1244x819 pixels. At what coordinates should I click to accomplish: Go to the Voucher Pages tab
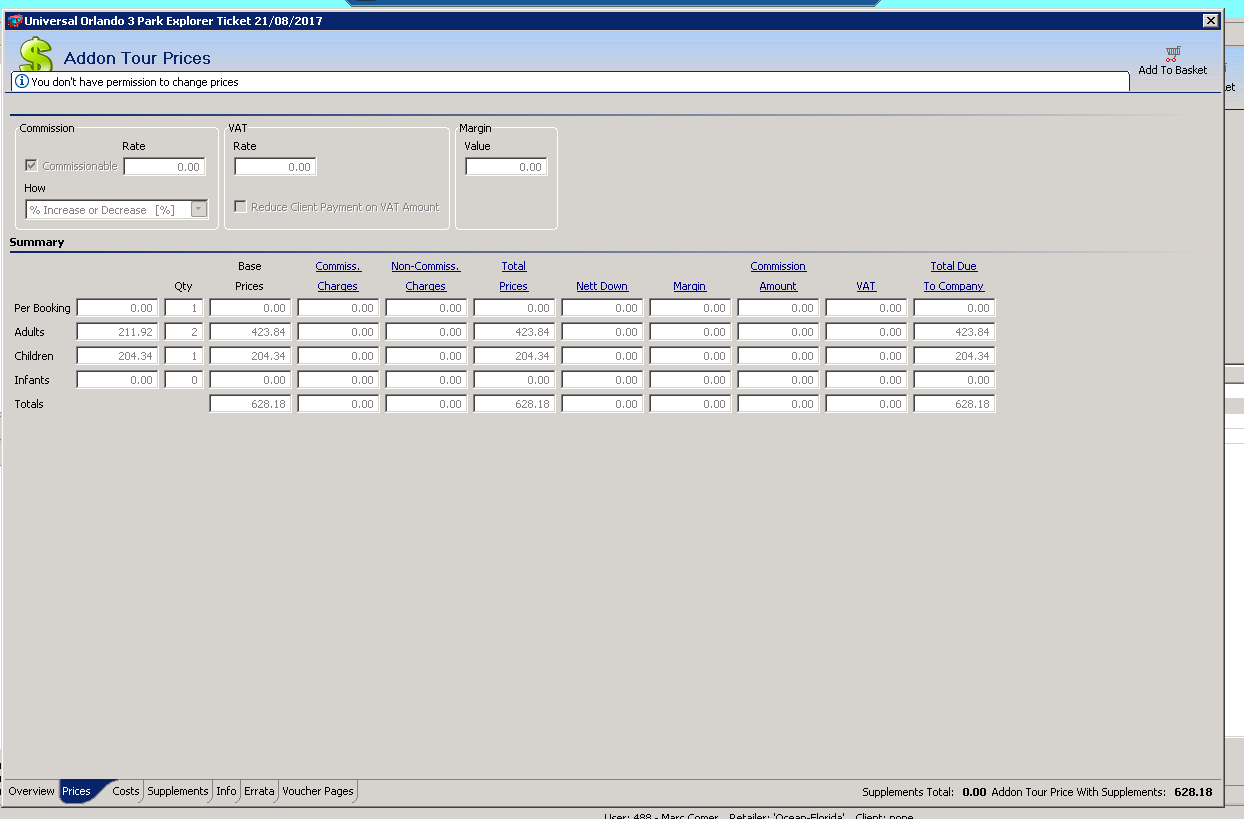point(318,791)
